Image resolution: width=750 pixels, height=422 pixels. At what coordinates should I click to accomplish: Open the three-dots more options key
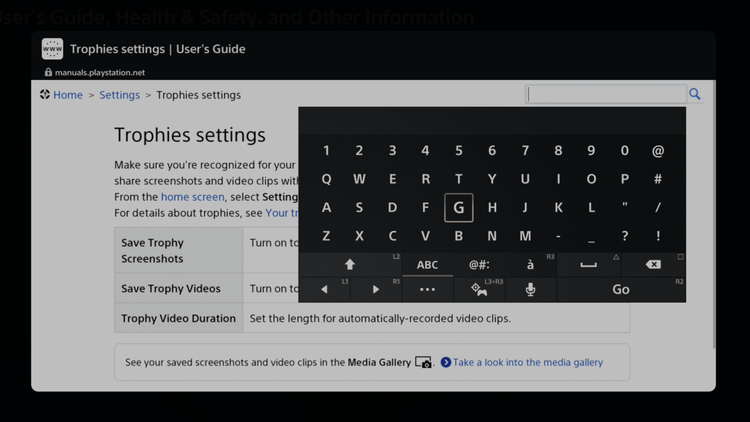(427, 289)
